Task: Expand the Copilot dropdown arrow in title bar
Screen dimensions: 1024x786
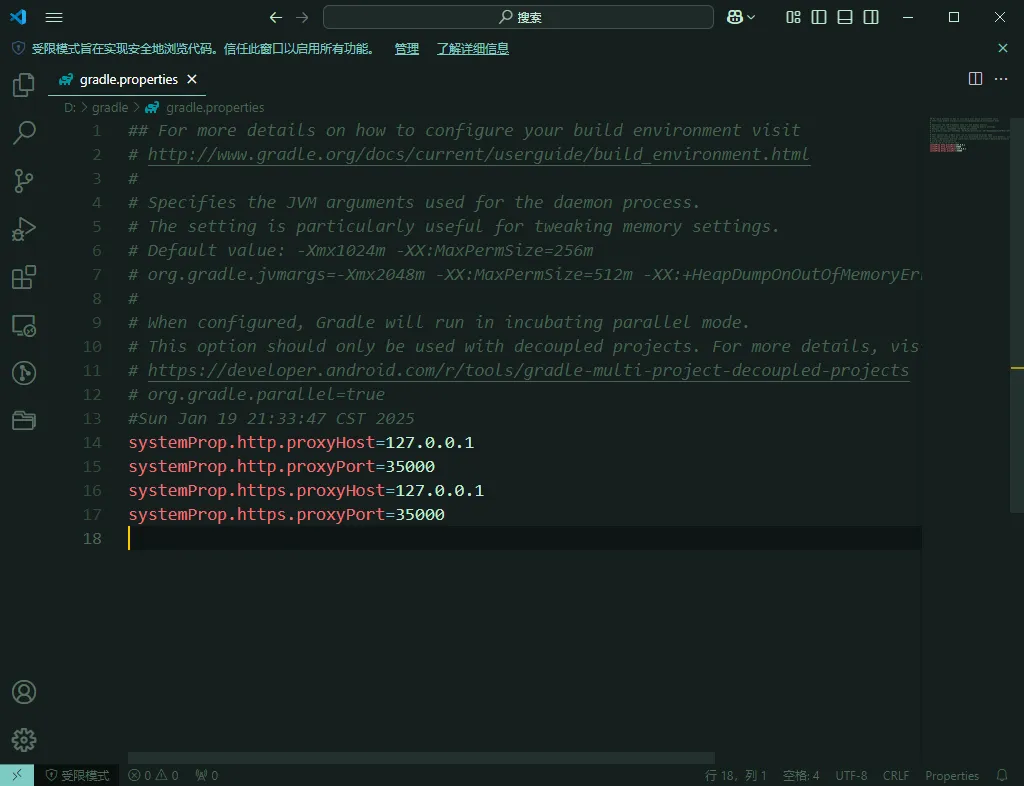Action: click(x=752, y=17)
